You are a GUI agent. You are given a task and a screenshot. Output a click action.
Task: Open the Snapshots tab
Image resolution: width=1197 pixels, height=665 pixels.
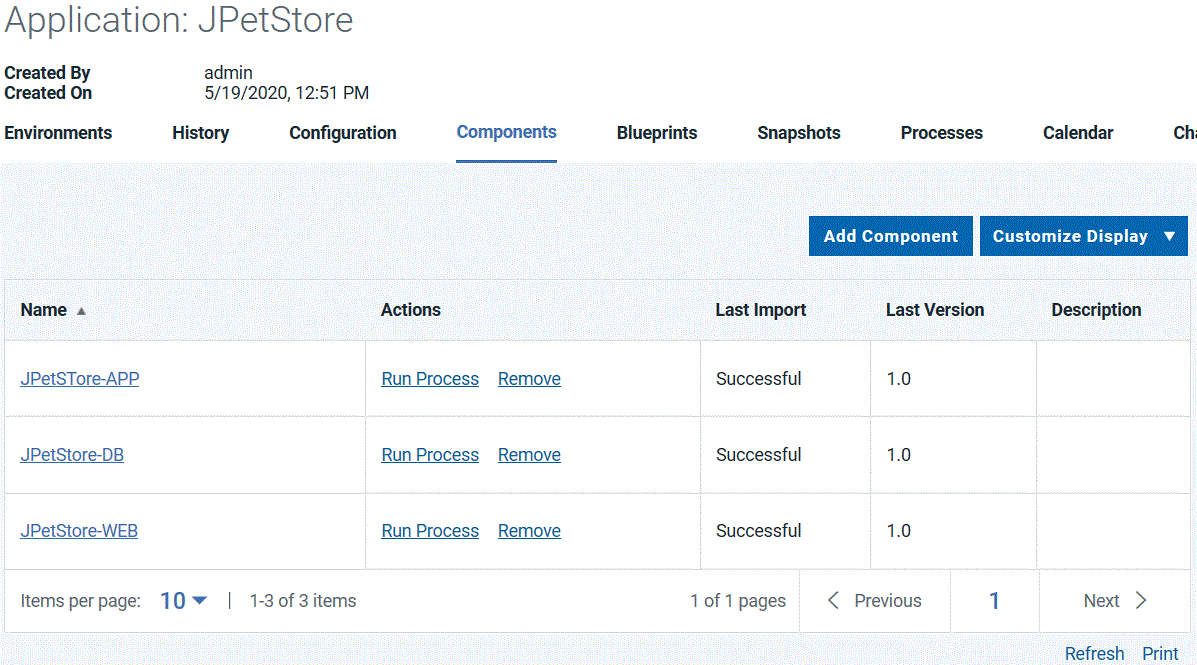tap(798, 132)
